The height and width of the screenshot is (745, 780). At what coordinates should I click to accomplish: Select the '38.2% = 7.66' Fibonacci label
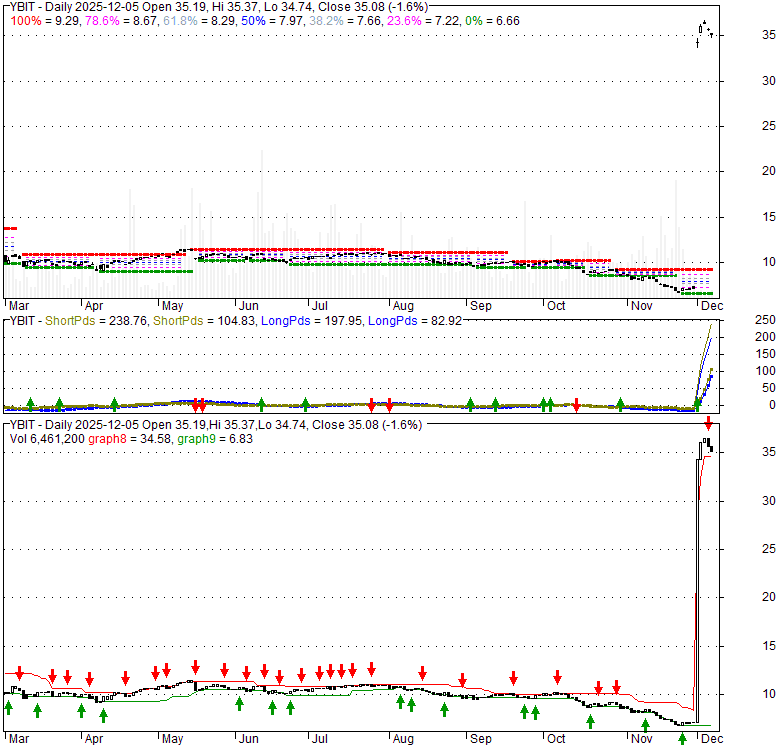pos(346,21)
